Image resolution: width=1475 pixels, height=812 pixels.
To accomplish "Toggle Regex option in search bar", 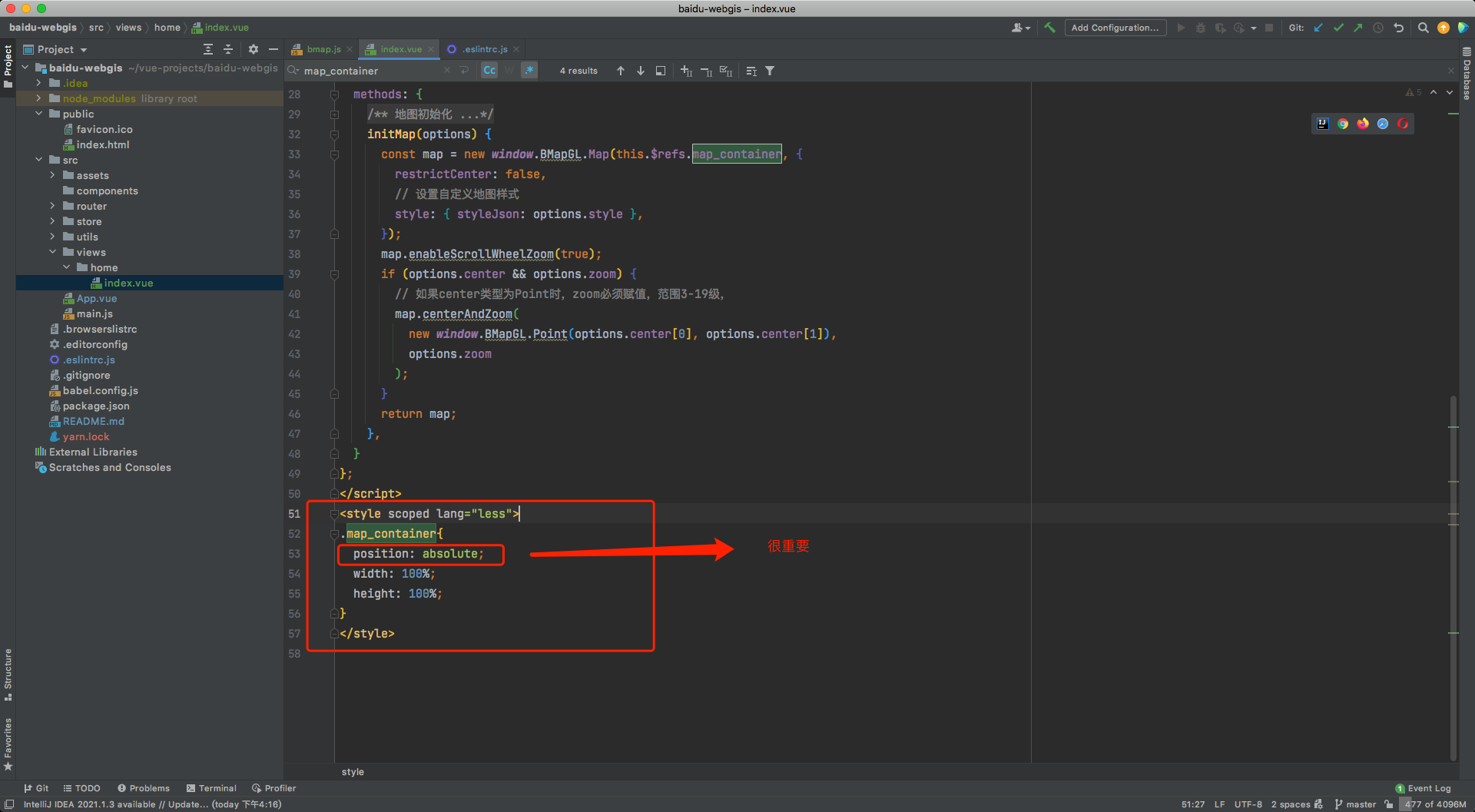I will (529, 71).
